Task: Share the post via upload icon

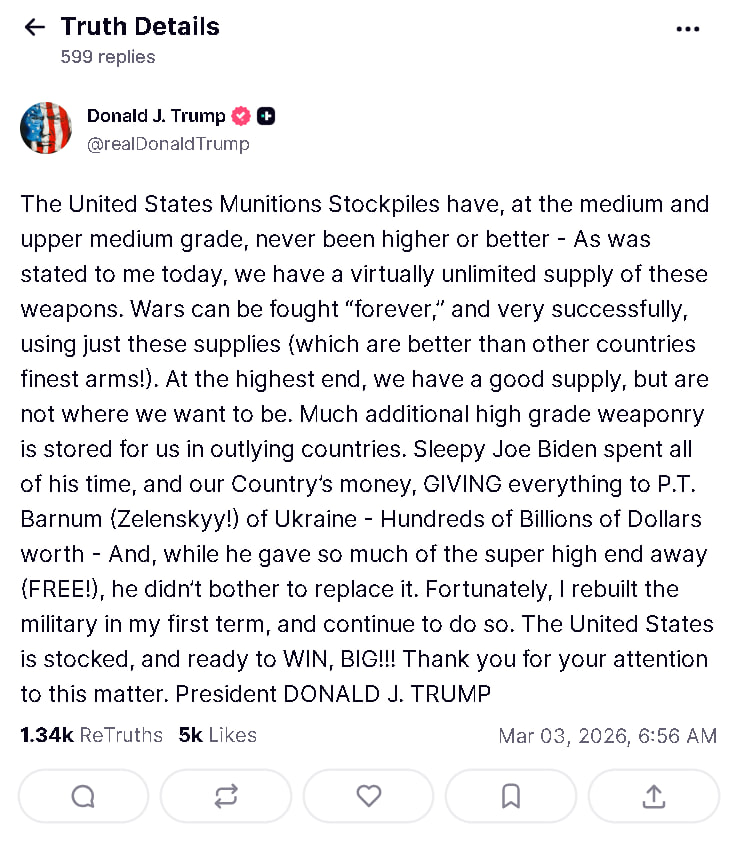Action: coord(654,796)
